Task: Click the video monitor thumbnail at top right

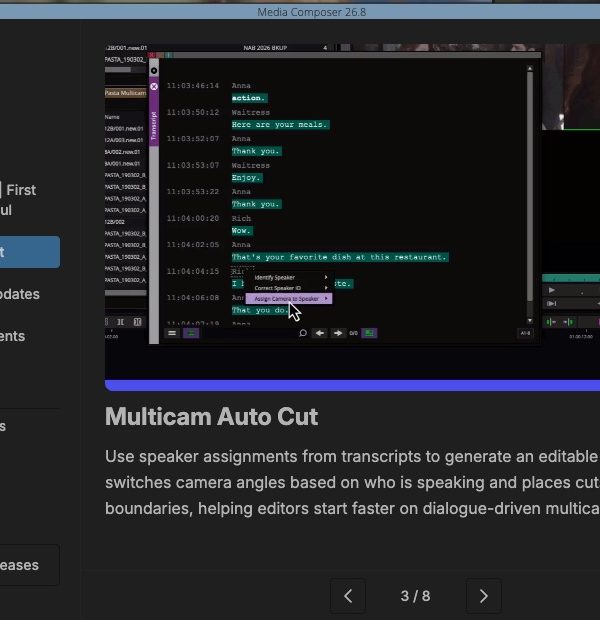Action: (x=571, y=87)
